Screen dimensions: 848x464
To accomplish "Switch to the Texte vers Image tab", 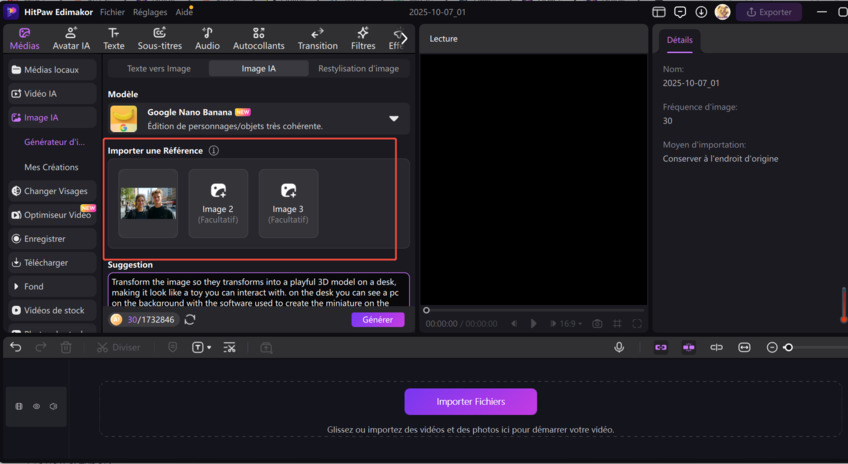I will point(158,69).
